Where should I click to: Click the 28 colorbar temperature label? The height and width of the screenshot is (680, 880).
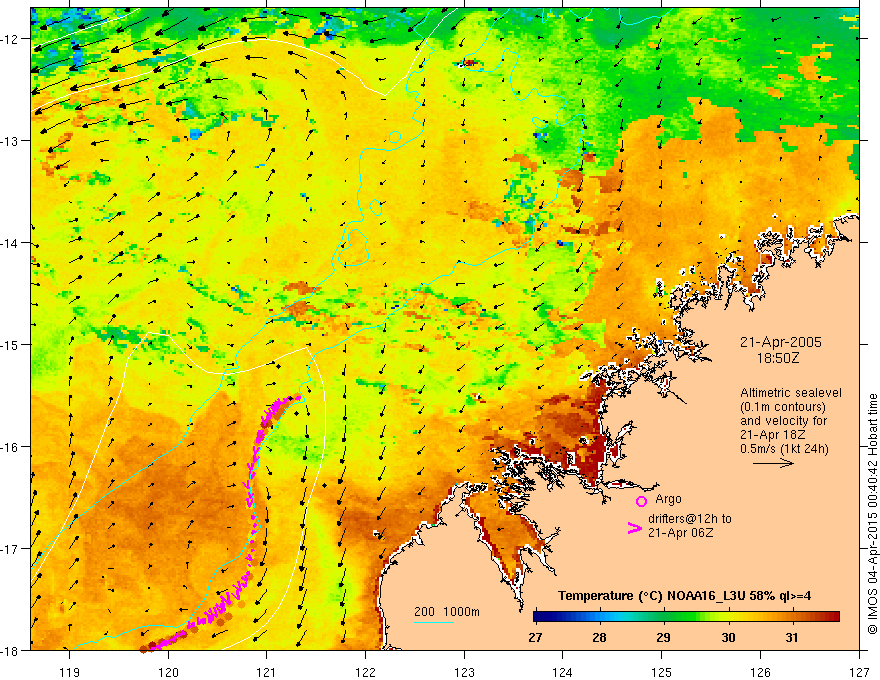tap(599, 637)
